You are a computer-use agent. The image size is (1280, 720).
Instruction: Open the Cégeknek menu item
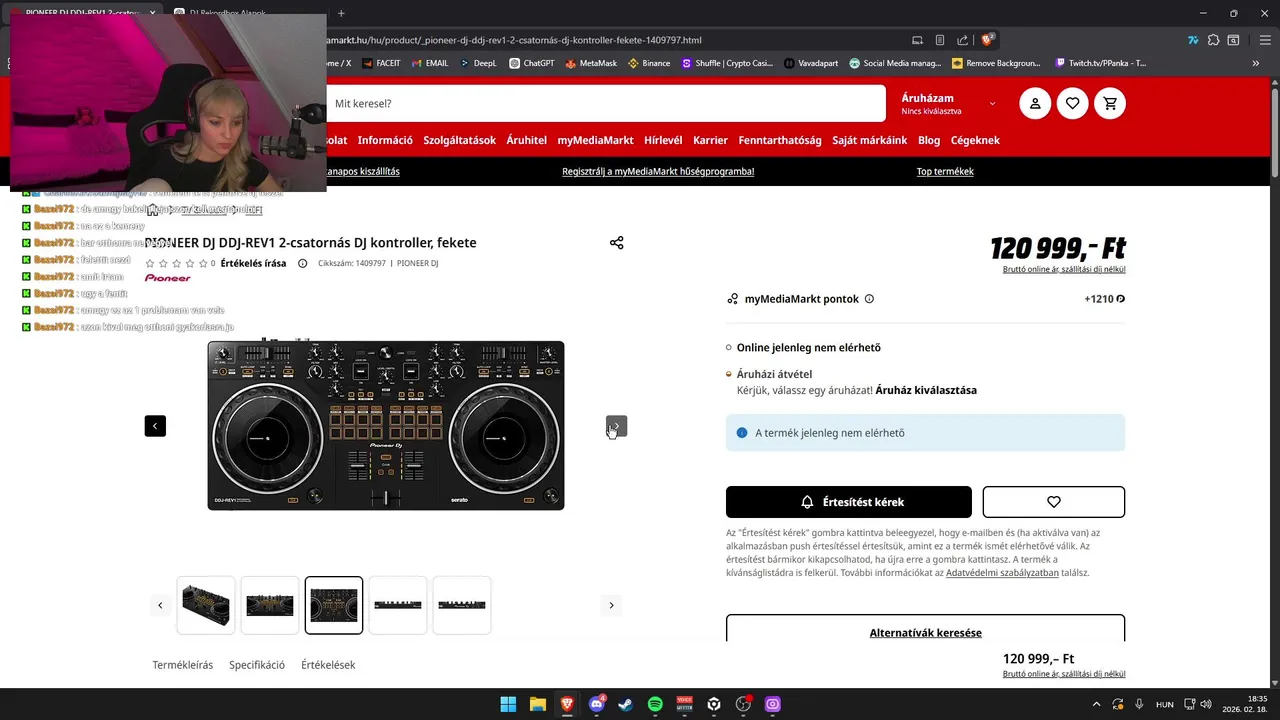975,140
